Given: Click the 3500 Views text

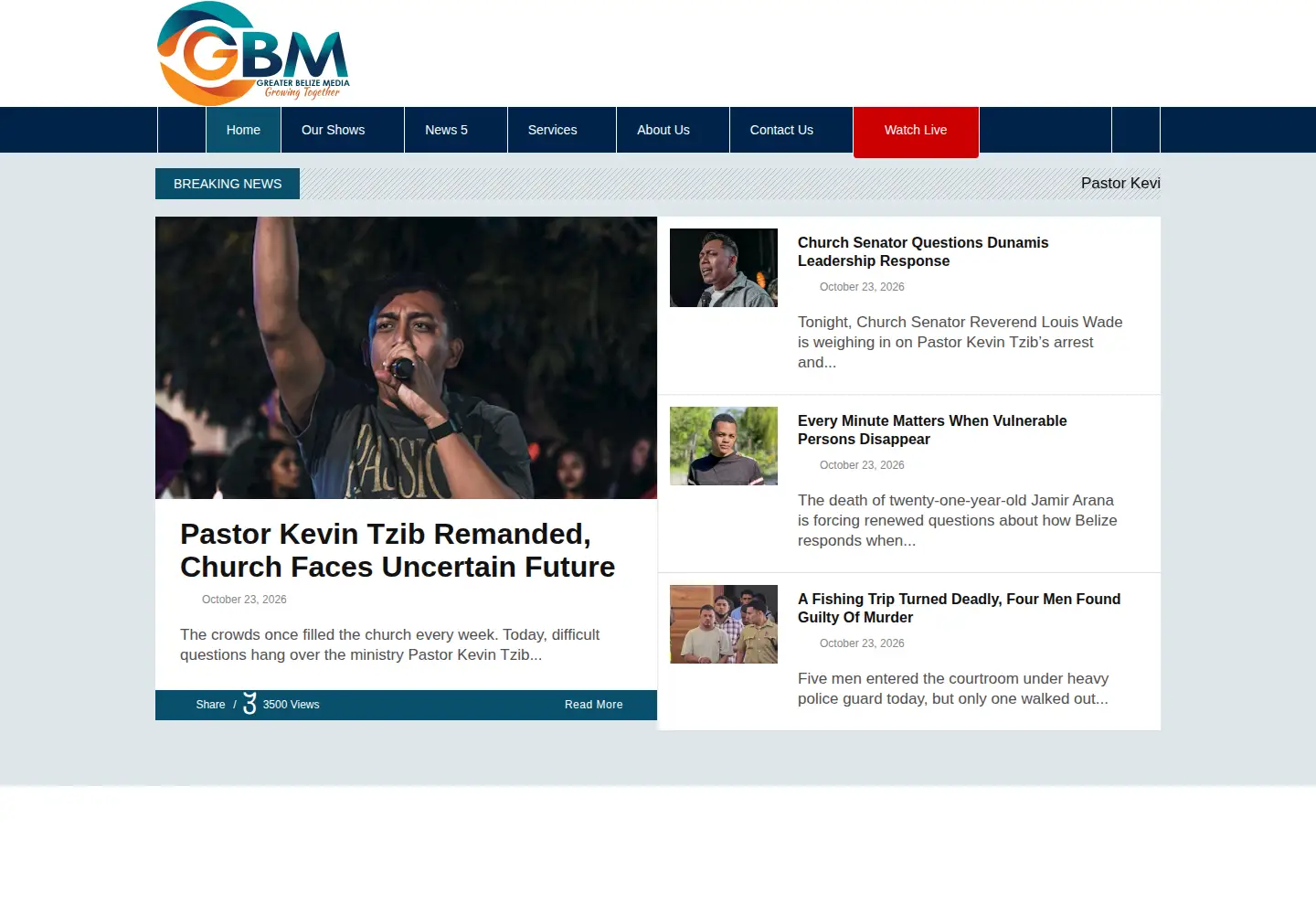Looking at the screenshot, I should (x=292, y=705).
